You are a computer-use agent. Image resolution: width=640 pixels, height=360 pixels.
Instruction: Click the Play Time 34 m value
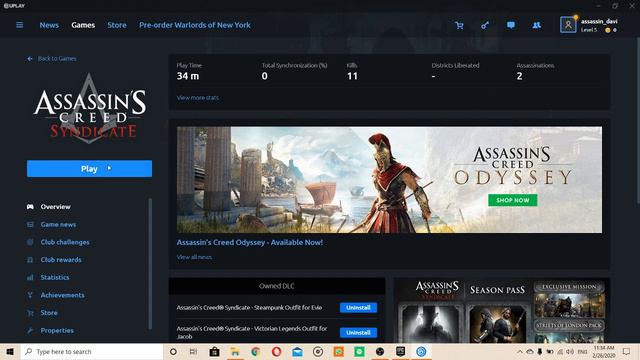click(x=188, y=76)
